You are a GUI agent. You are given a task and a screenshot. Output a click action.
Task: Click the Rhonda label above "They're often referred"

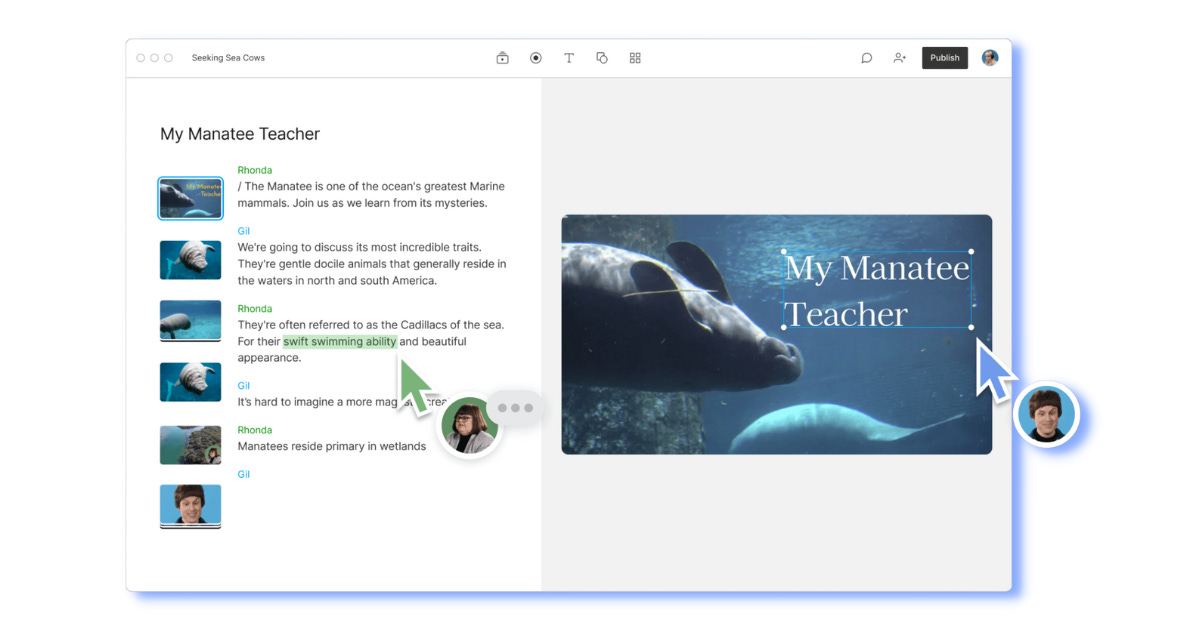(254, 309)
